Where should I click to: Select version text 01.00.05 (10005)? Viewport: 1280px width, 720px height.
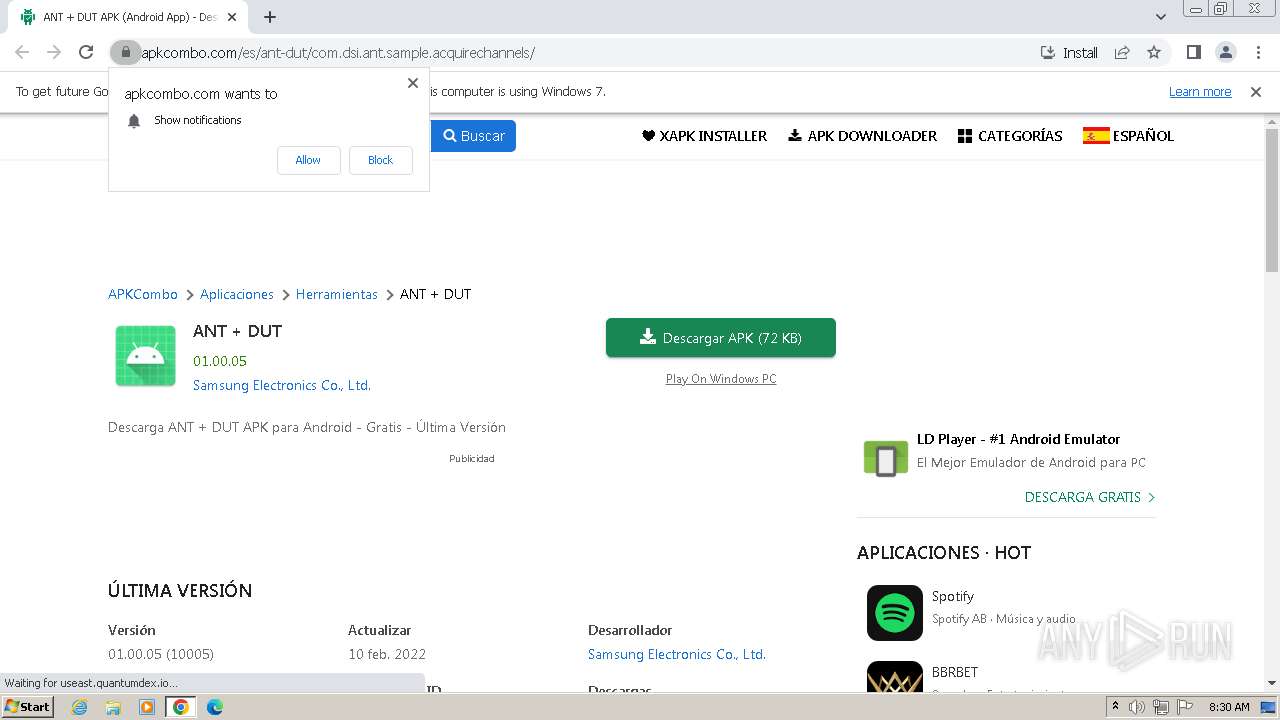coord(161,654)
